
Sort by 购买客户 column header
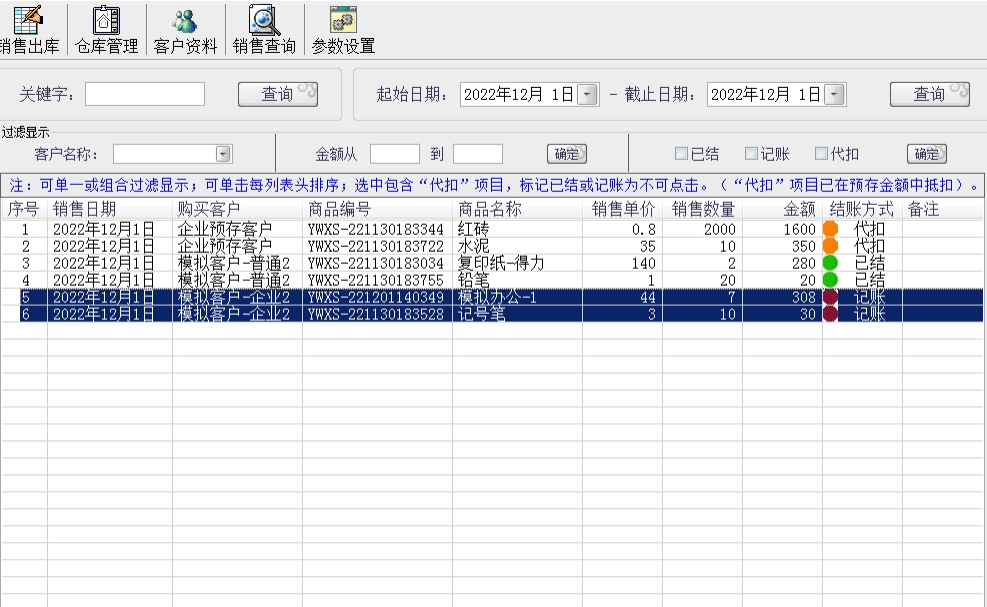237,208
